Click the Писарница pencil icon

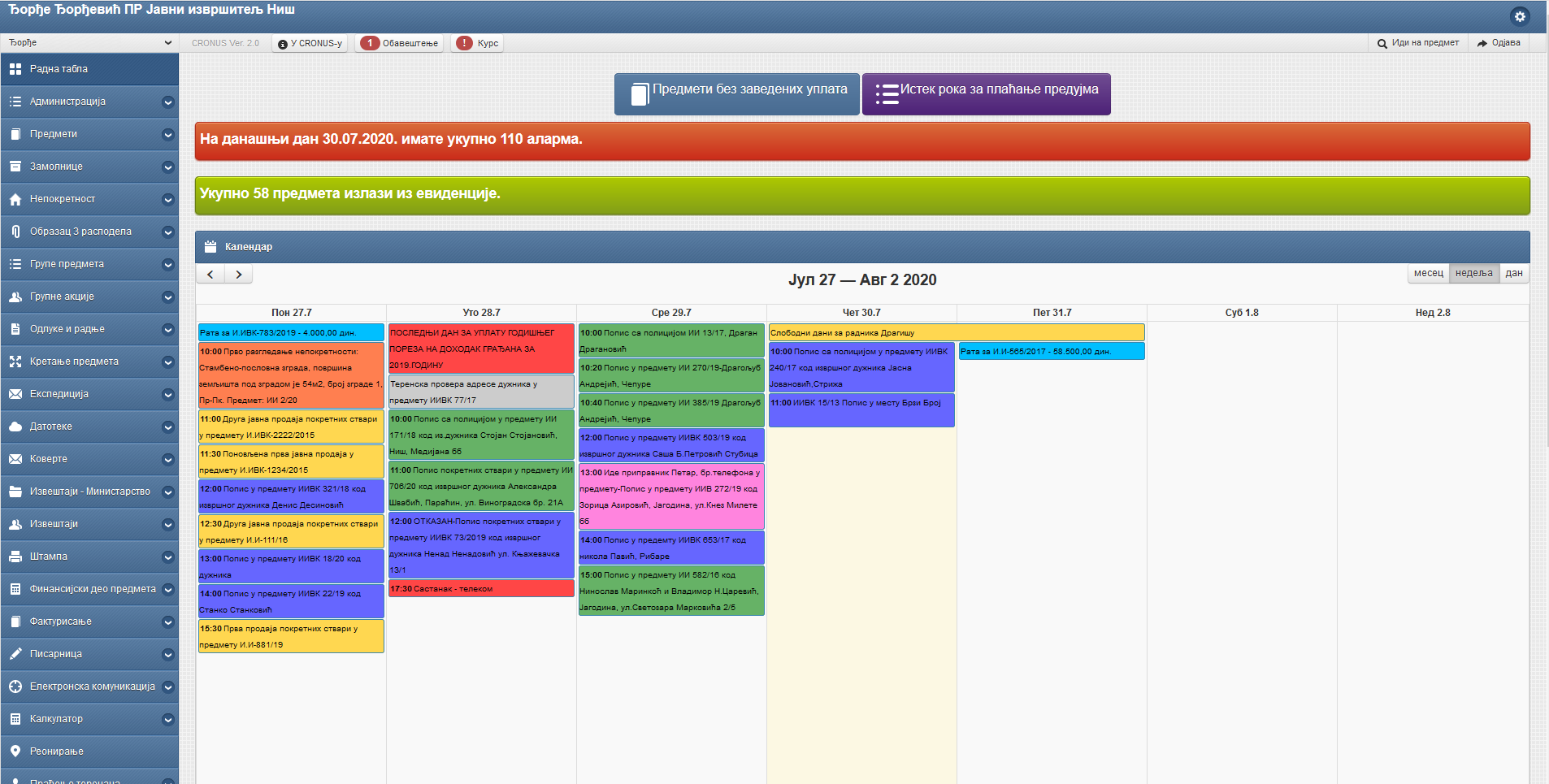(15, 654)
